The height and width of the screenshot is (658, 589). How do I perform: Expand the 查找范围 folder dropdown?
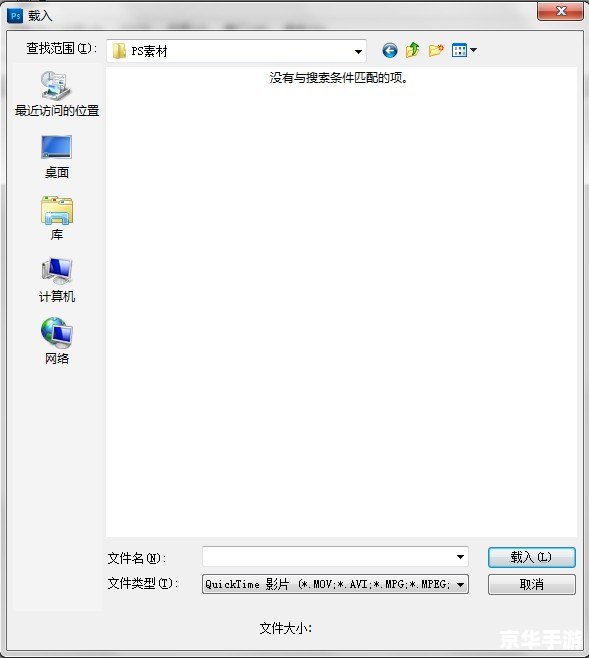[x=358, y=51]
